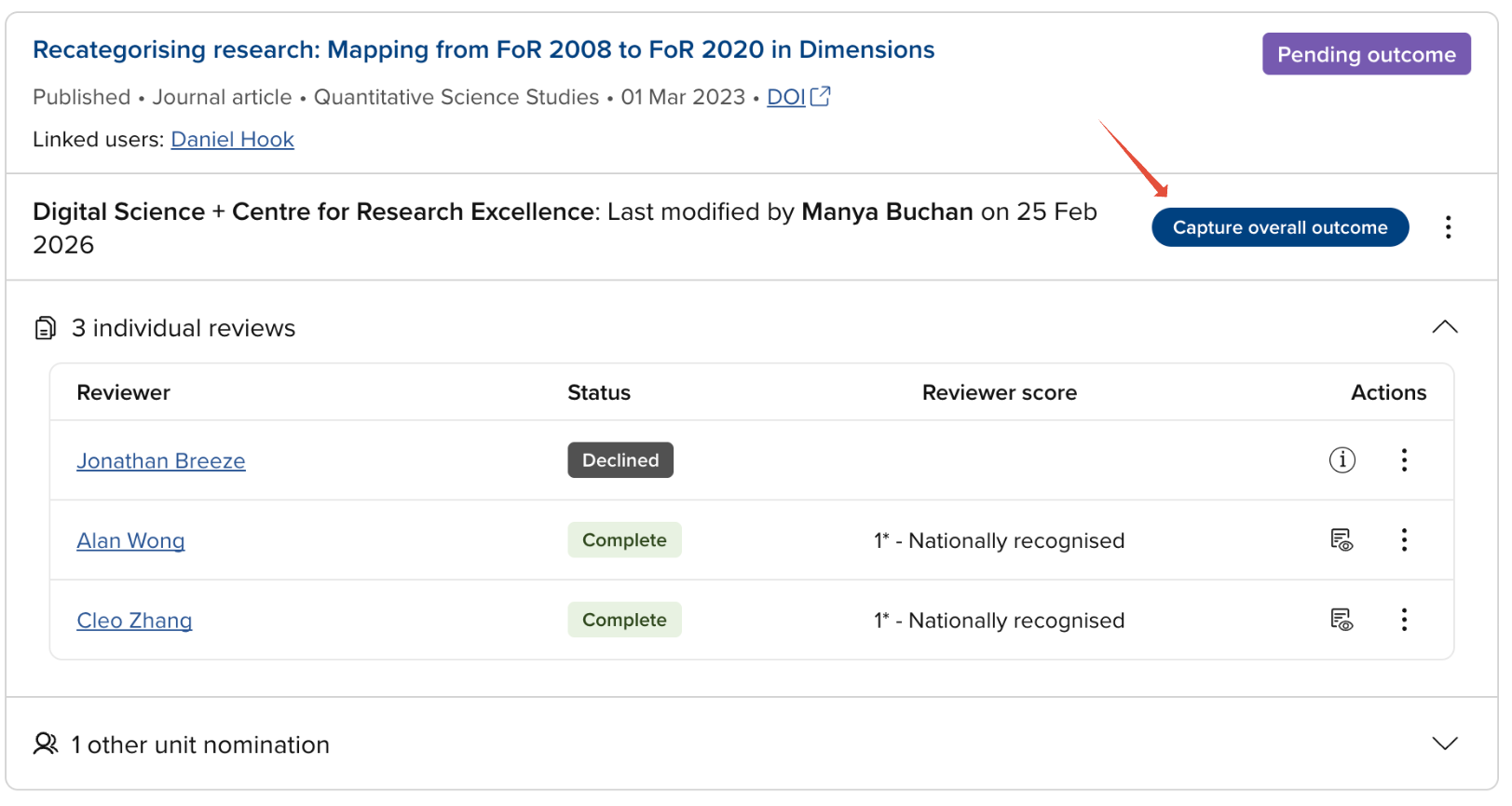View Cleo Zhang's review details icon
Image resolution: width=1512 pixels, height=806 pixels.
pos(1342,620)
